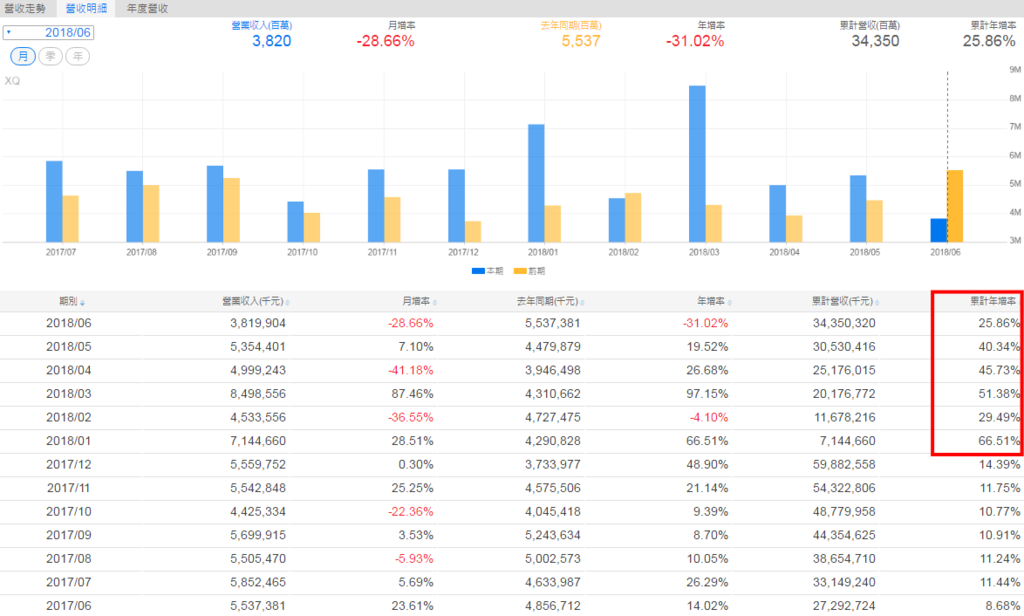This screenshot has height=616, width=1024.
Task: Click the 5,354,401 revenue cell
Action: coord(258,347)
